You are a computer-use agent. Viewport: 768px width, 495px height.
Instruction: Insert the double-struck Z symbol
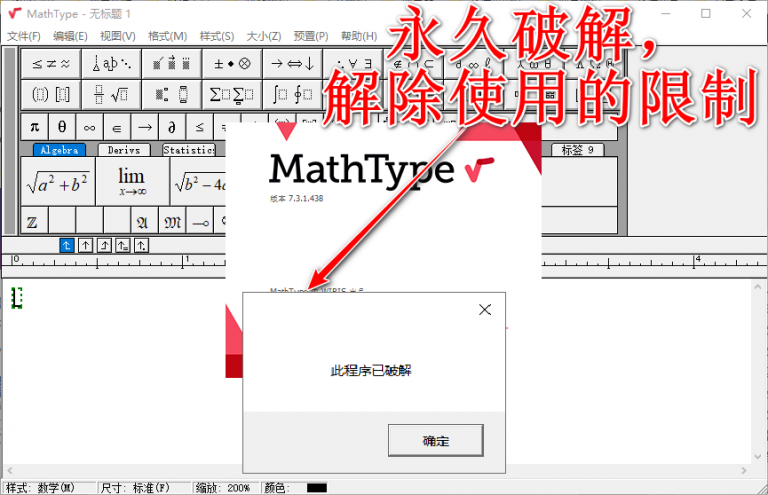coord(34,220)
